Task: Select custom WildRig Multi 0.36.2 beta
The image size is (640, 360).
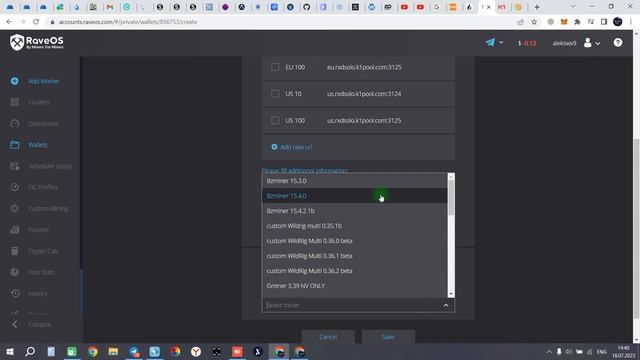Action: [354, 271]
